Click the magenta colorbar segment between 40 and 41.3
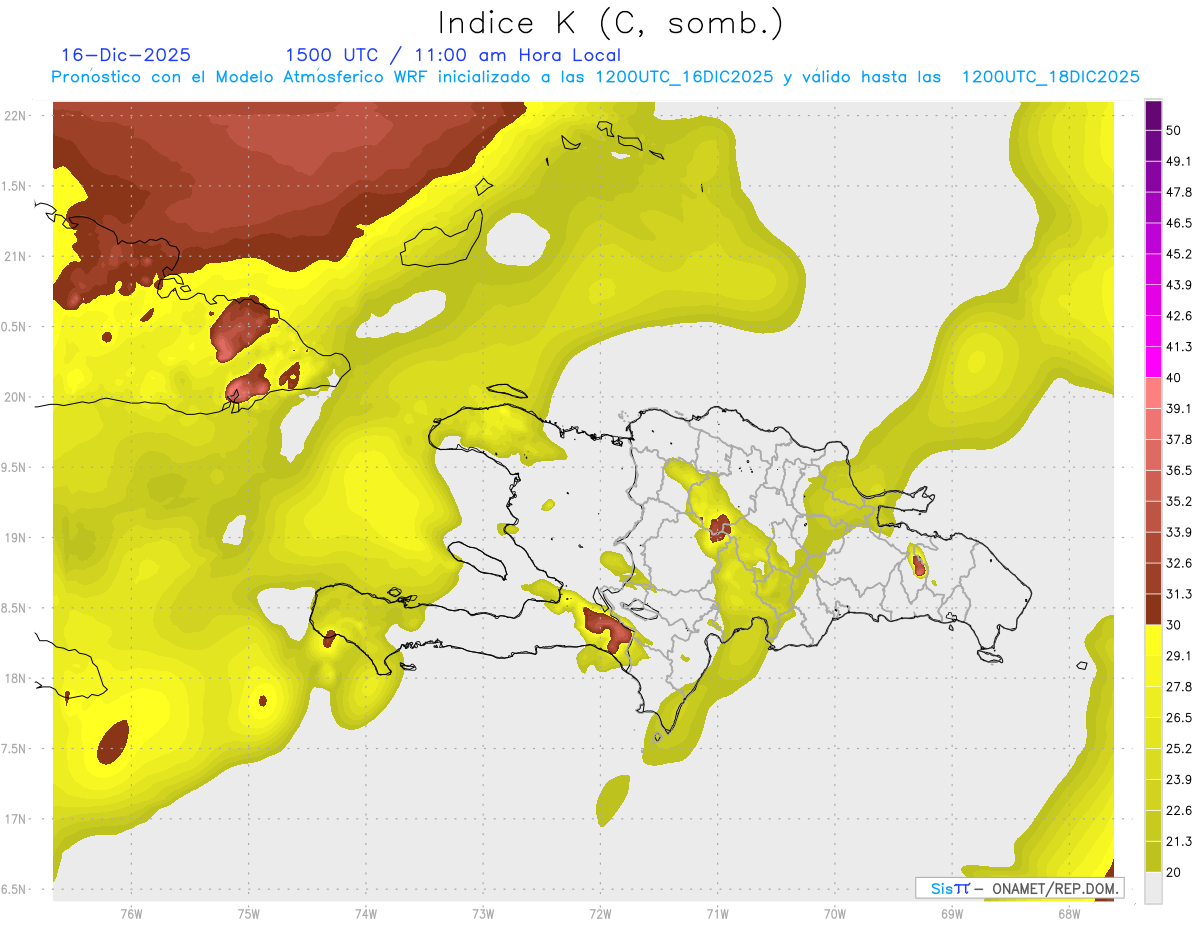 pyautogui.click(x=1154, y=362)
